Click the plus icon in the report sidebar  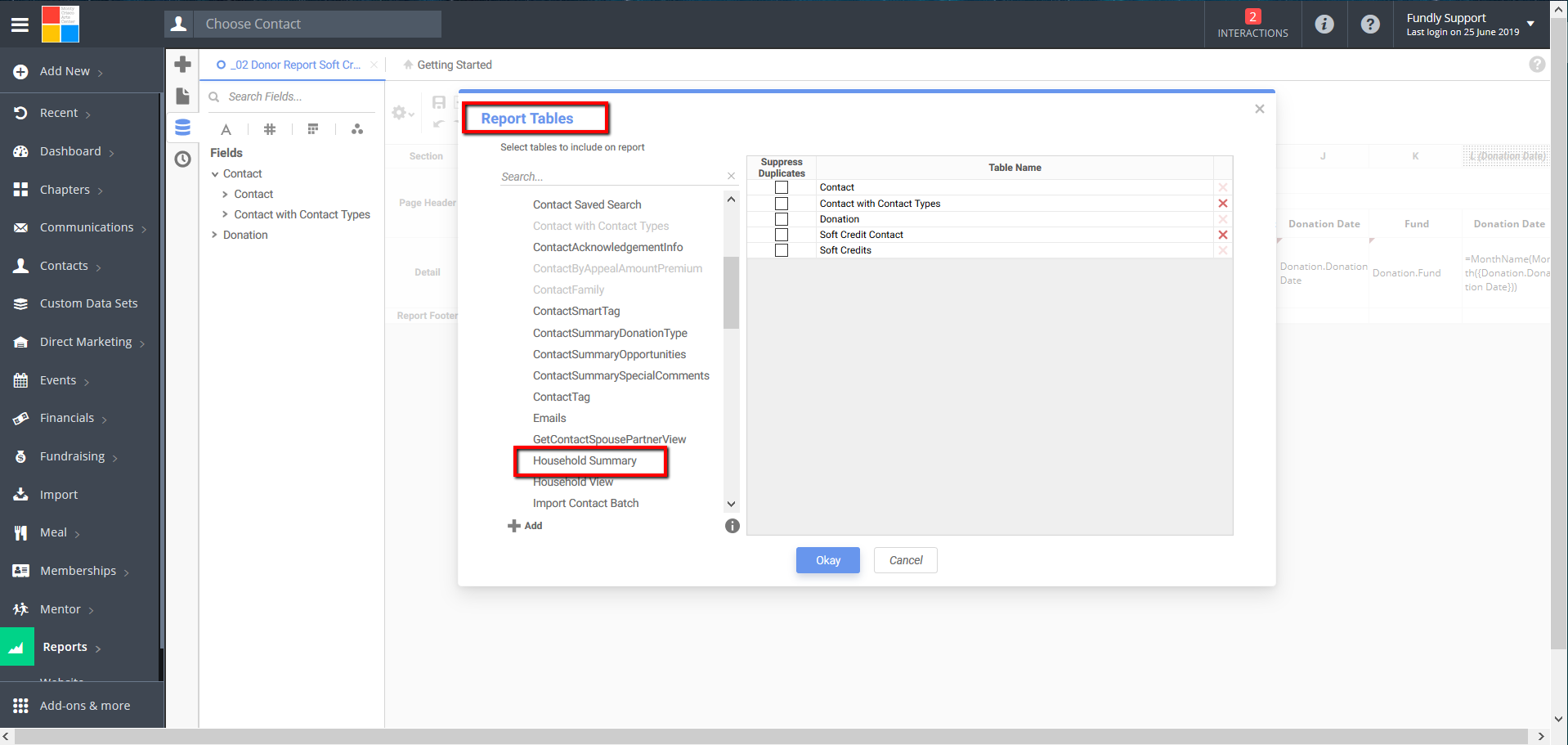[x=182, y=64]
